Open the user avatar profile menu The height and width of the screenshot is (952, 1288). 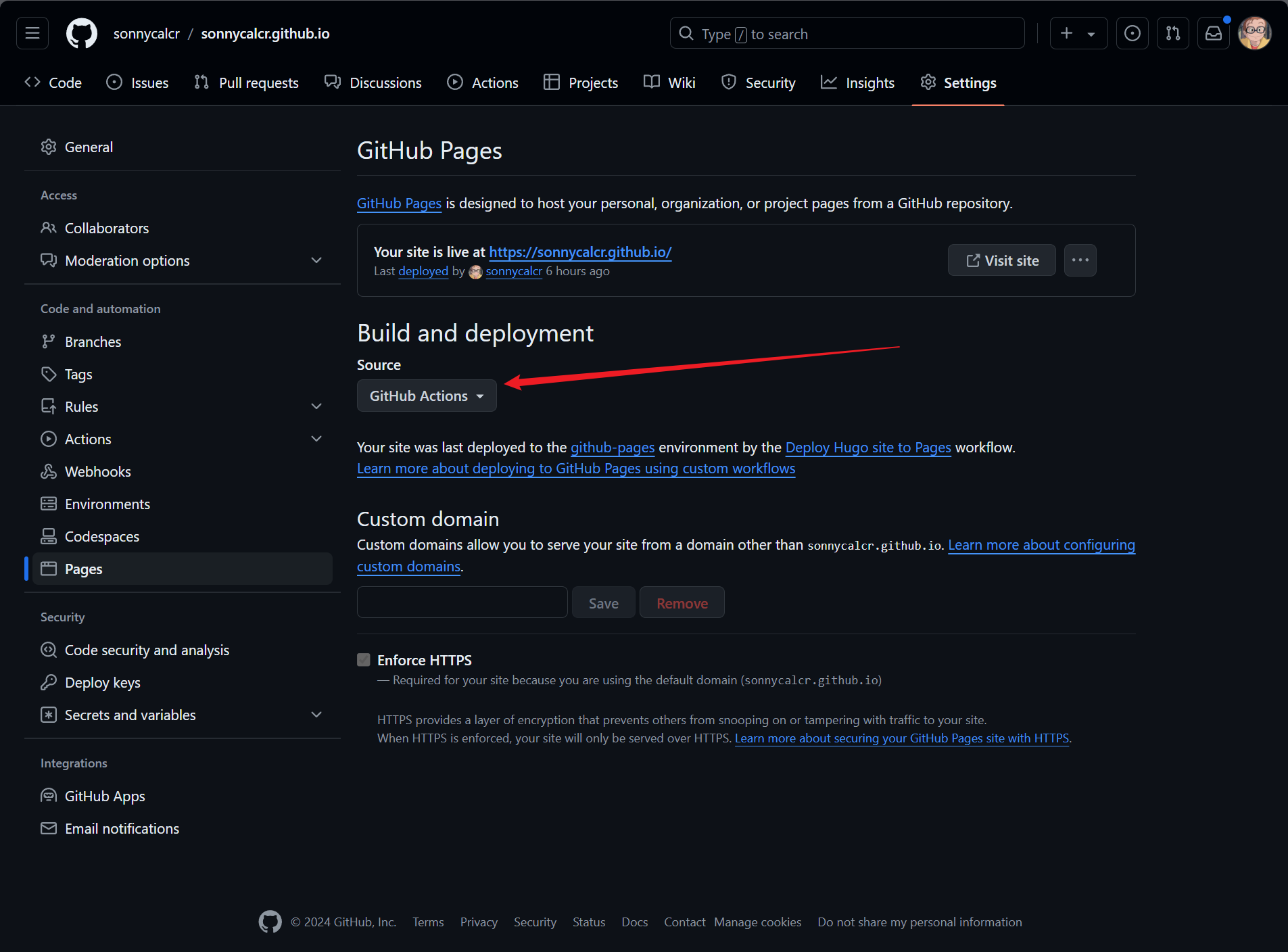click(x=1254, y=33)
